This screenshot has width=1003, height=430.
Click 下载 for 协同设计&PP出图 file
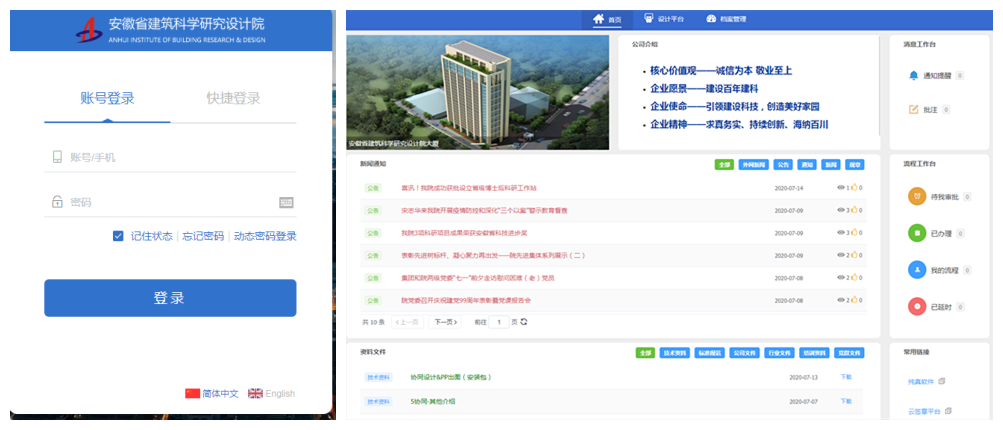click(x=846, y=377)
